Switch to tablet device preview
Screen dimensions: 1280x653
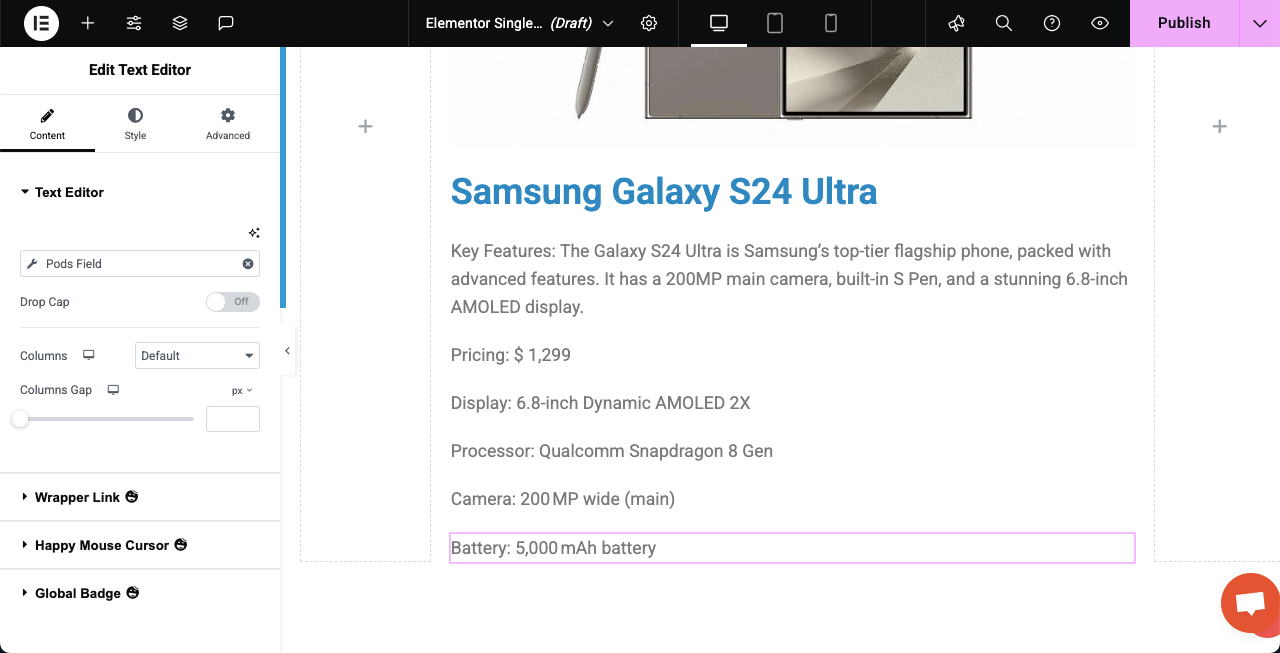pyautogui.click(x=775, y=23)
